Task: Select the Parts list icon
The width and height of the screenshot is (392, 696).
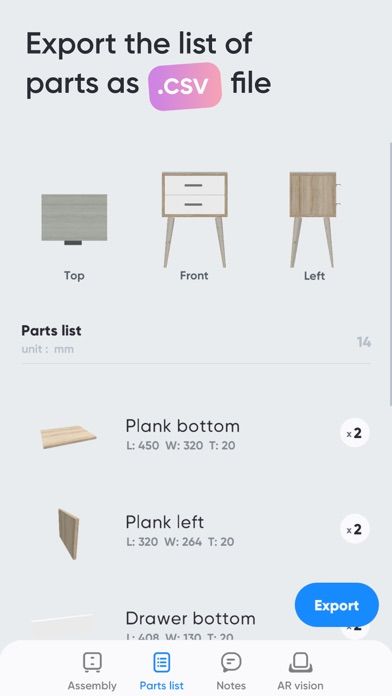Action: [162, 662]
